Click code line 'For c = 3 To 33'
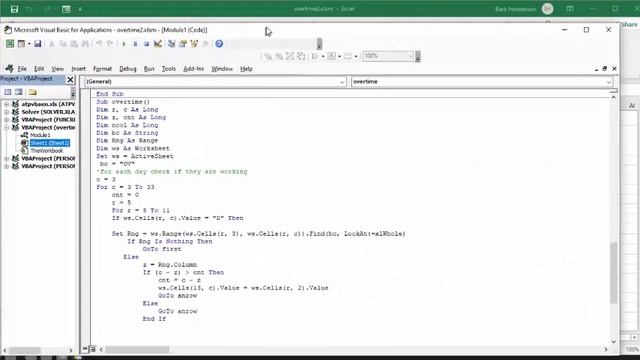640x360 pixels. click(125, 187)
